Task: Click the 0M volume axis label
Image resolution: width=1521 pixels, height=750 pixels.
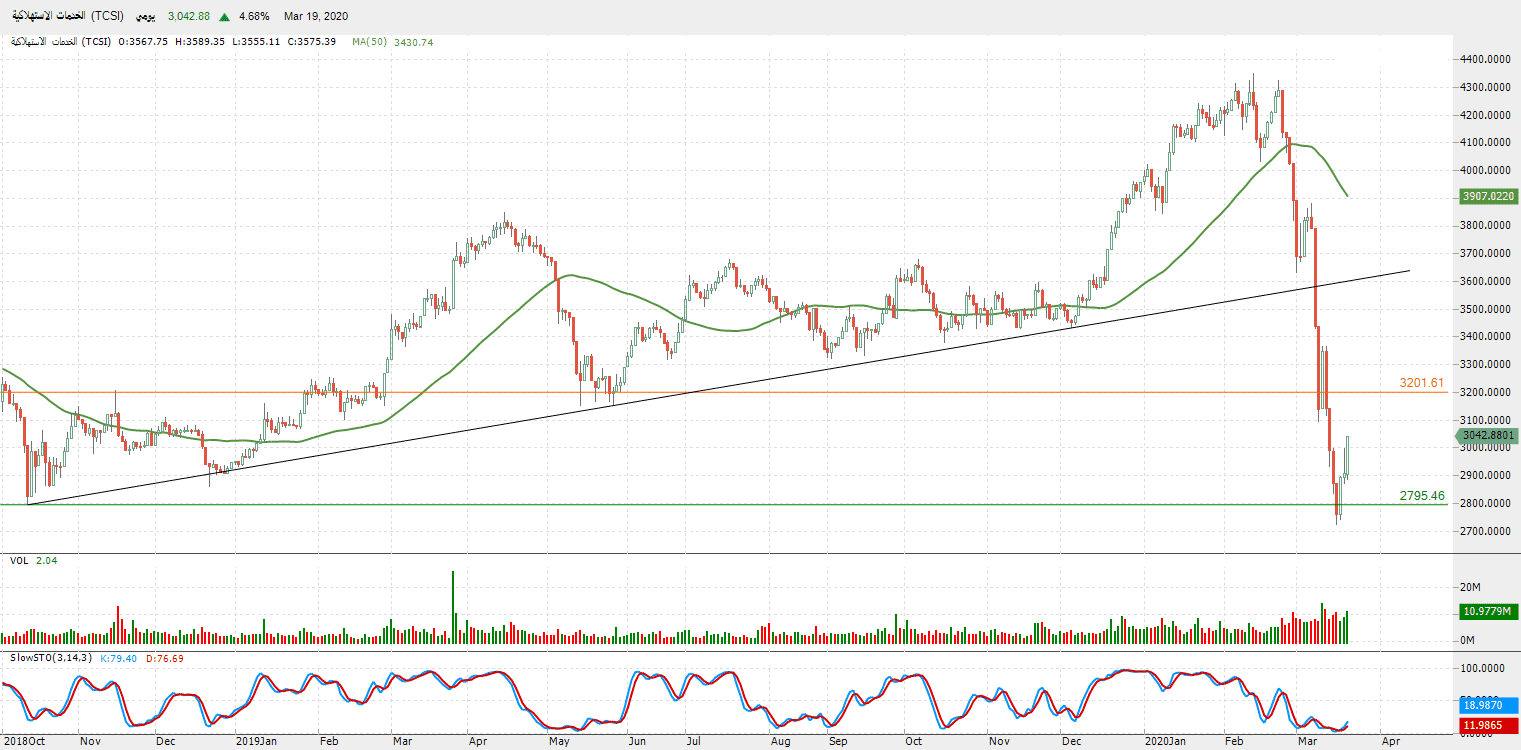Action: pos(1469,640)
